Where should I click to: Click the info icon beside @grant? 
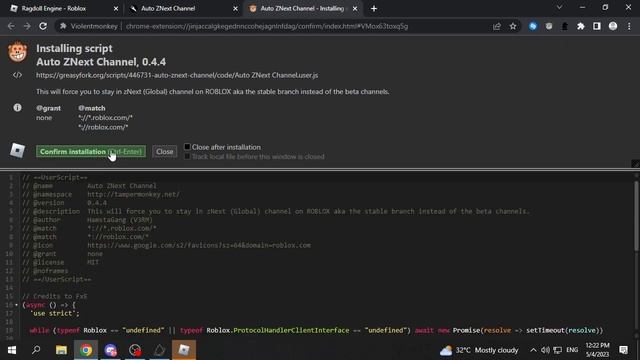tap(17, 108)
